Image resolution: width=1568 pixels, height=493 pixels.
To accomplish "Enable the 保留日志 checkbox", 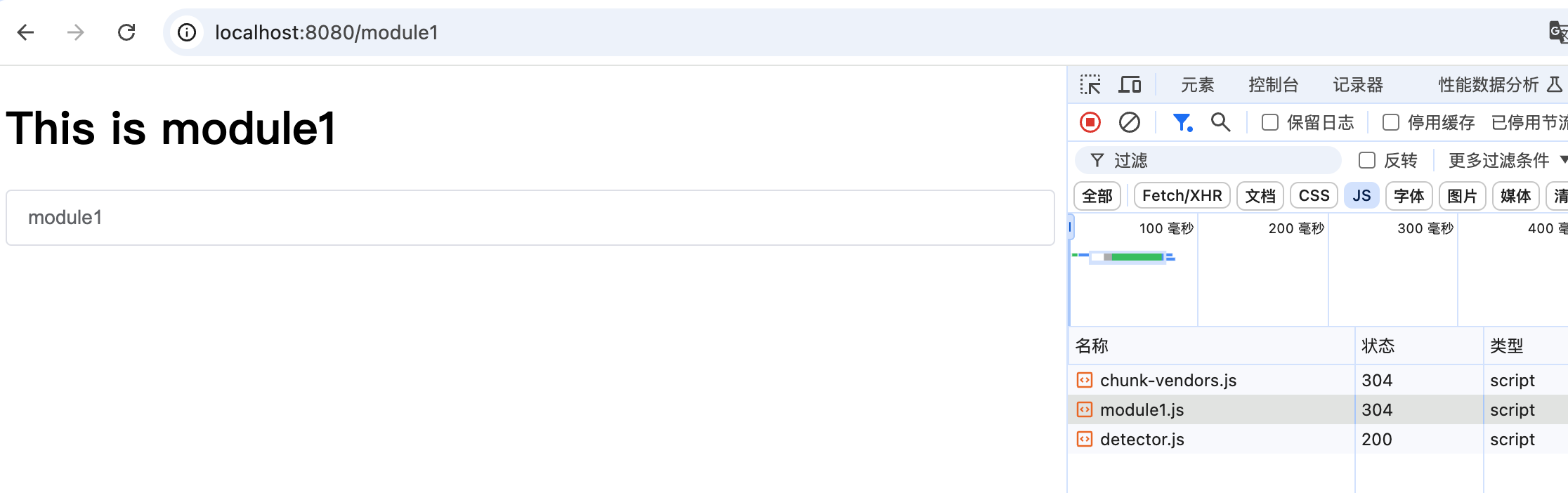I will pos(1270,122).
